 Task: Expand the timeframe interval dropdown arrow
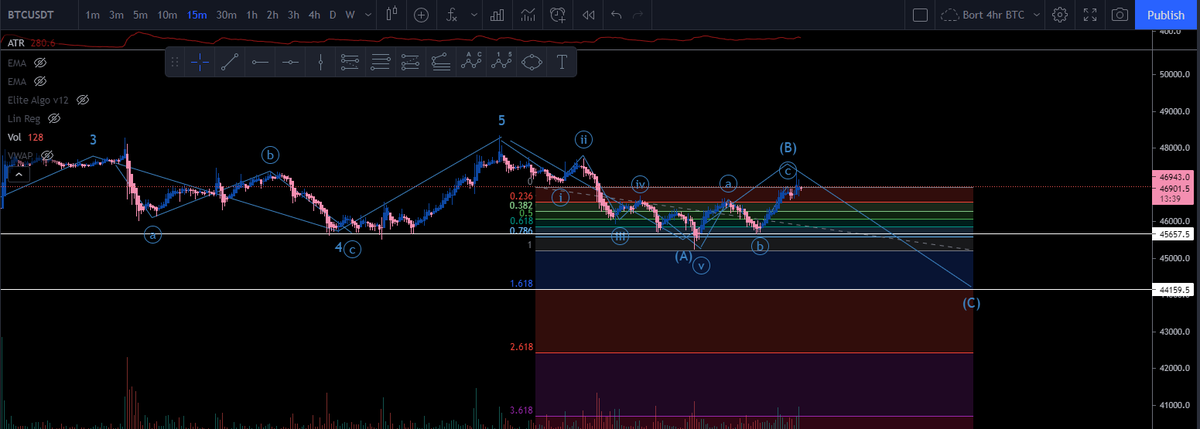coord(369,15)
